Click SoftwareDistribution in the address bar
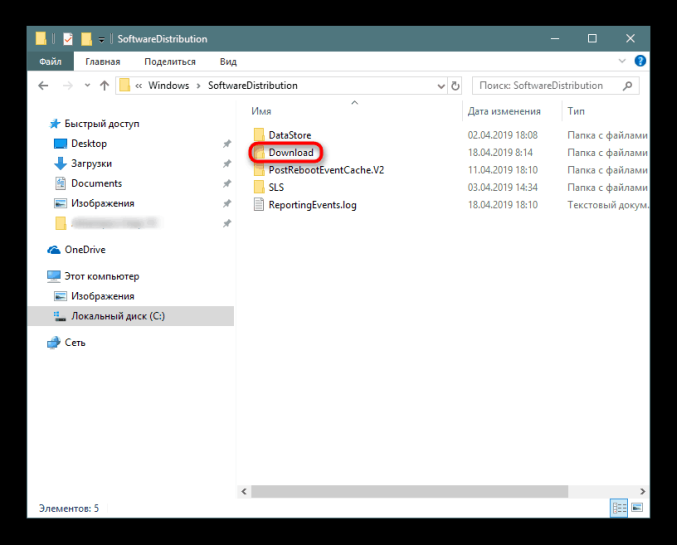 (x=253, y=86)
